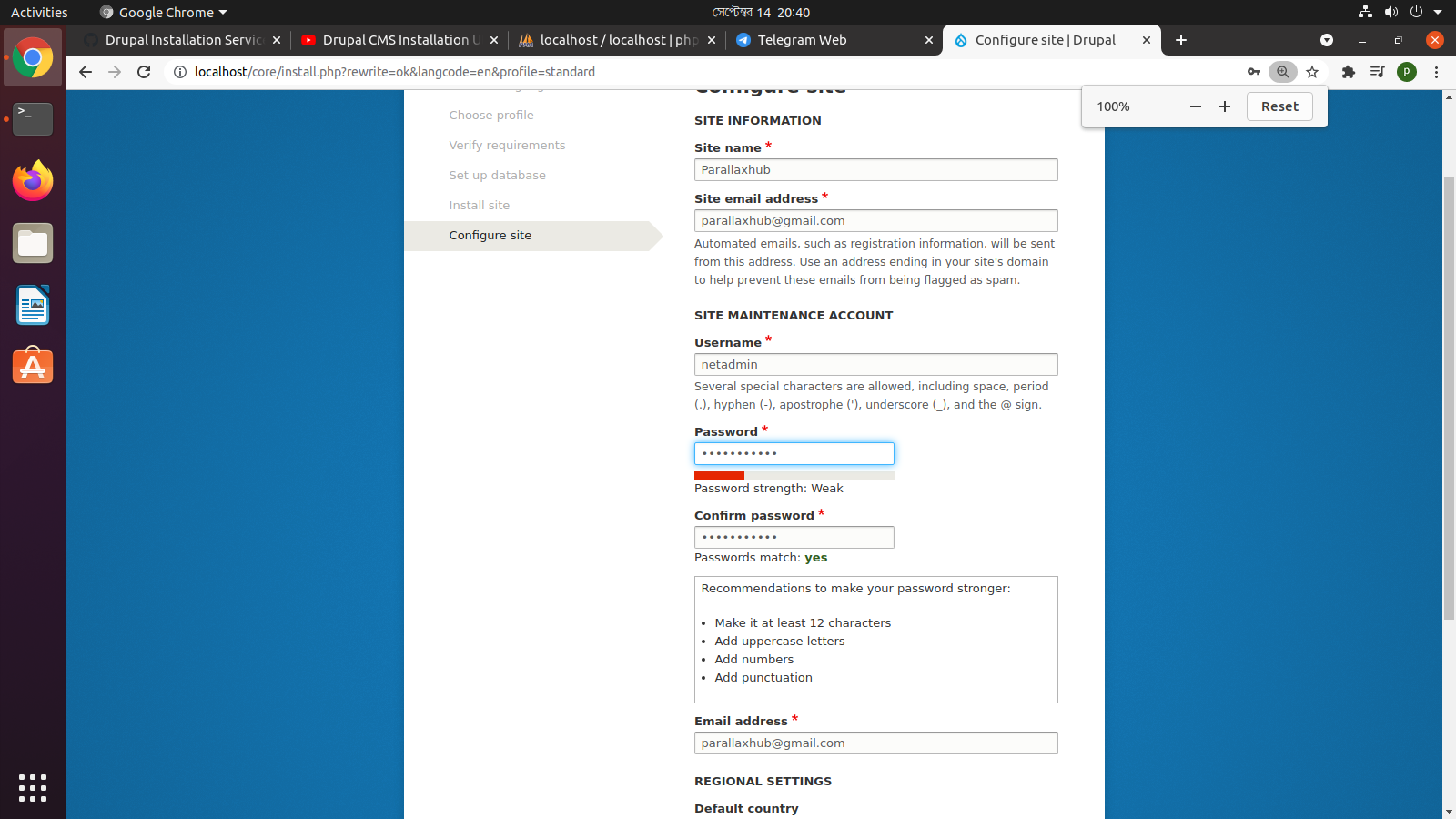Open the password manager key icon
Image resolution: width=1456 pixels, height=819 pixels.
point(1254,72)
